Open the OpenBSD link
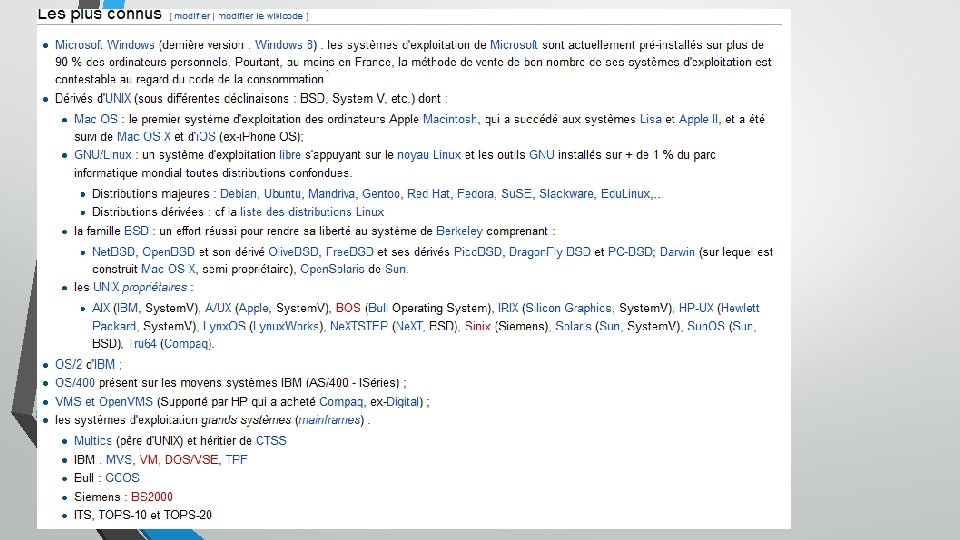Image resolution: width=960 pixels, height=540 pixels. [x=168, y=252]
